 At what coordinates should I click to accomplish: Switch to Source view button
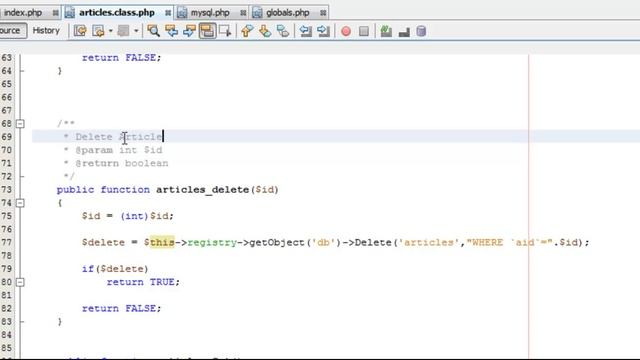tap(12, 31)
